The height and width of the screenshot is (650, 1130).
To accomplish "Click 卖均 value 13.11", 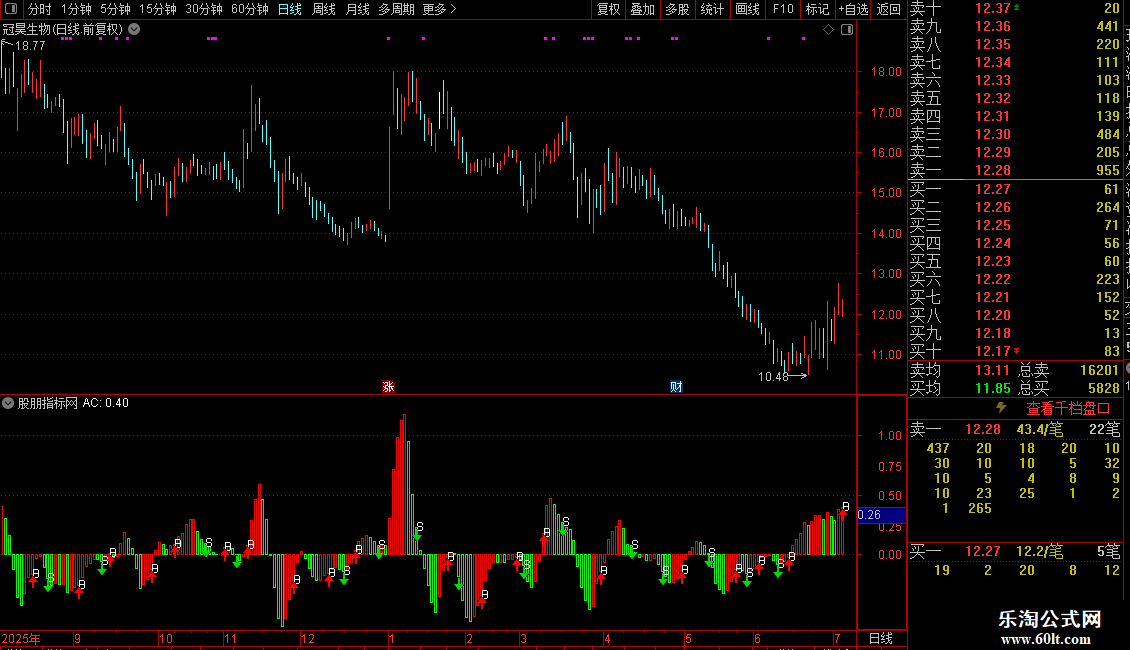I will [x=992, y=370].
